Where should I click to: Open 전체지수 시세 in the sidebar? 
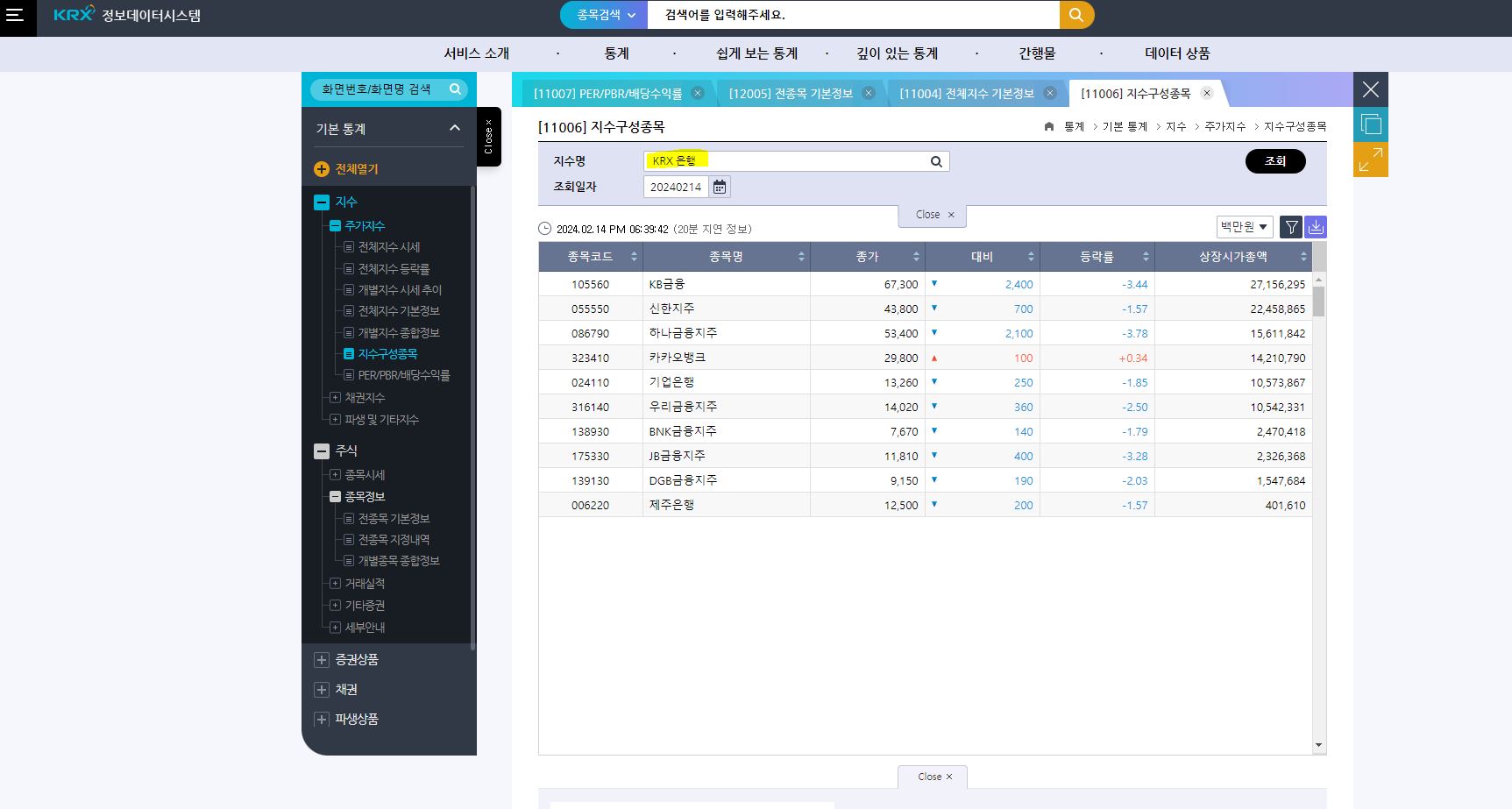tap(388, 247)
